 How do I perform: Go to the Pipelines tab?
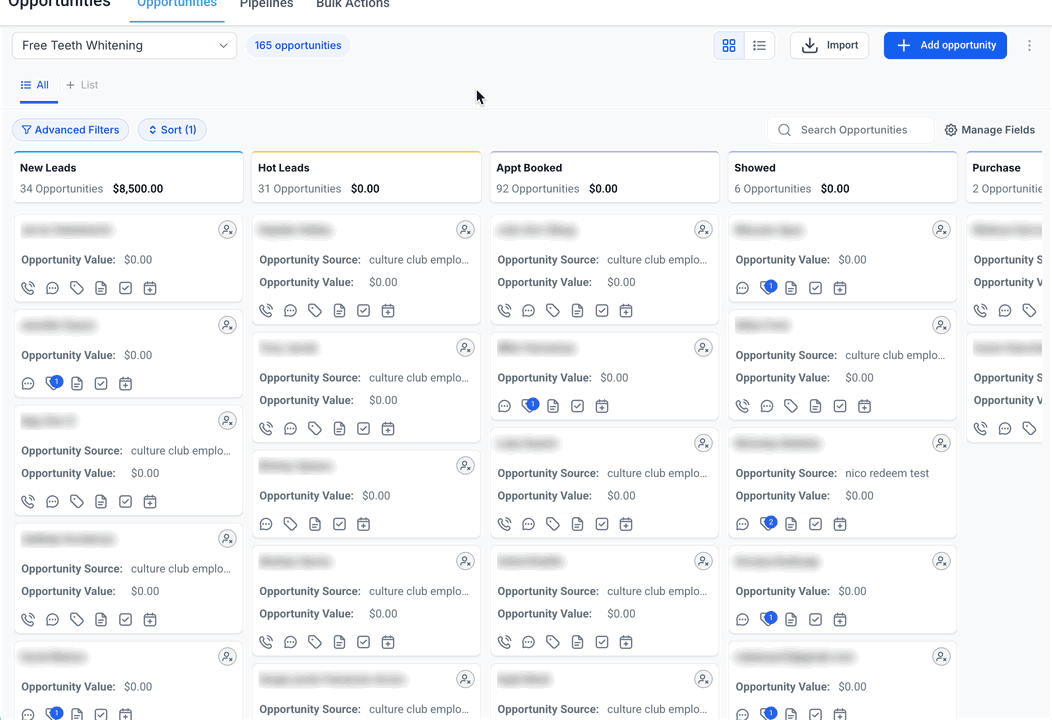click(266, 5)
